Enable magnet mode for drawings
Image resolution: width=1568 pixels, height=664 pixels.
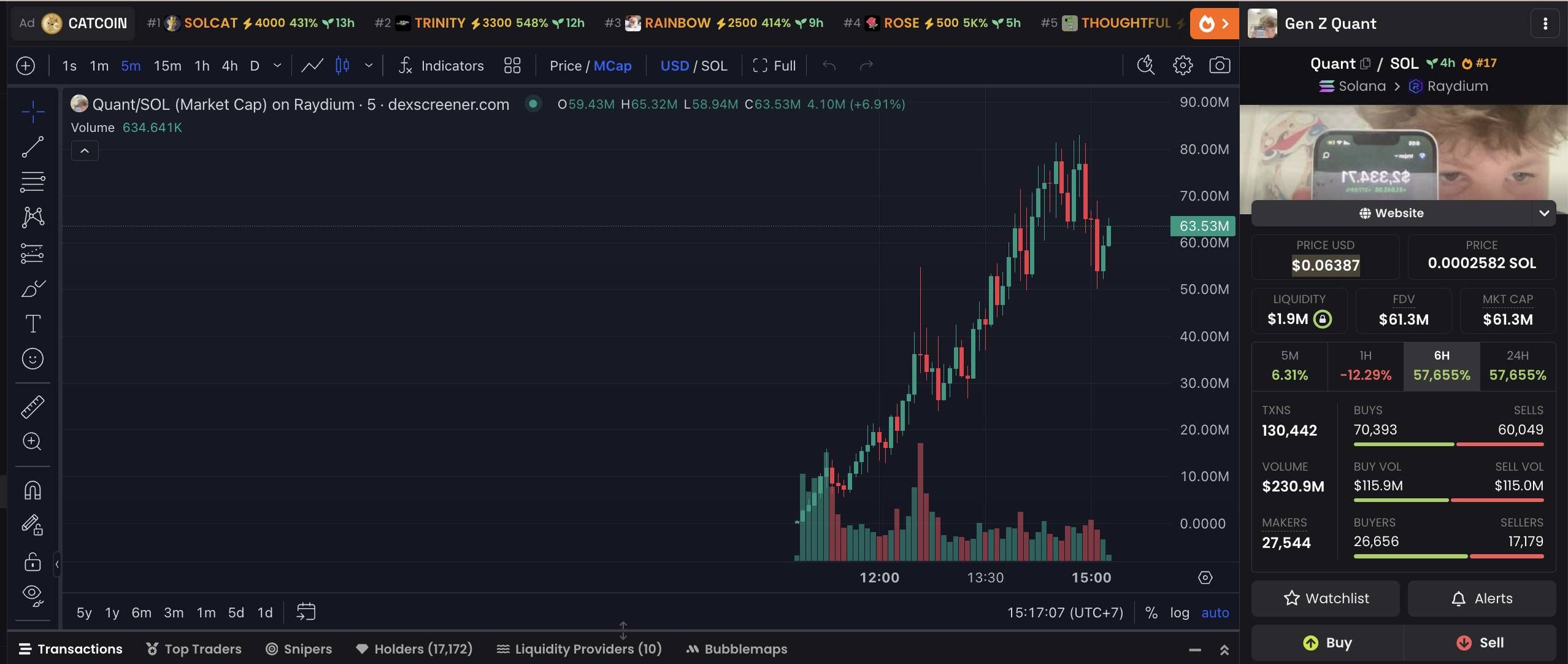[32, 489]
